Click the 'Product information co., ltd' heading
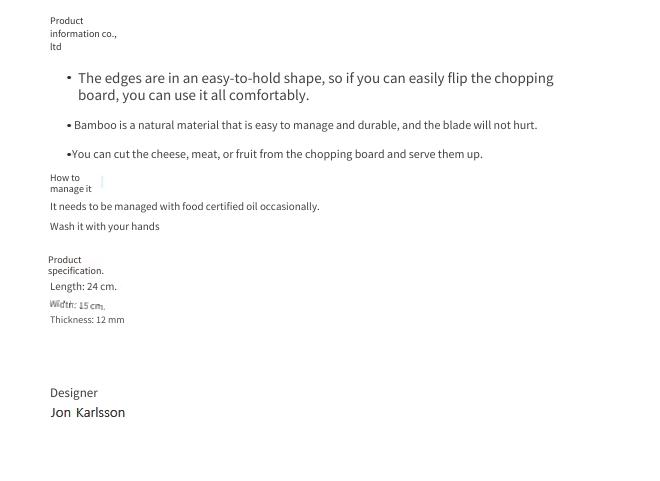Screen dimensions: 660x481 tap(83, 34)
